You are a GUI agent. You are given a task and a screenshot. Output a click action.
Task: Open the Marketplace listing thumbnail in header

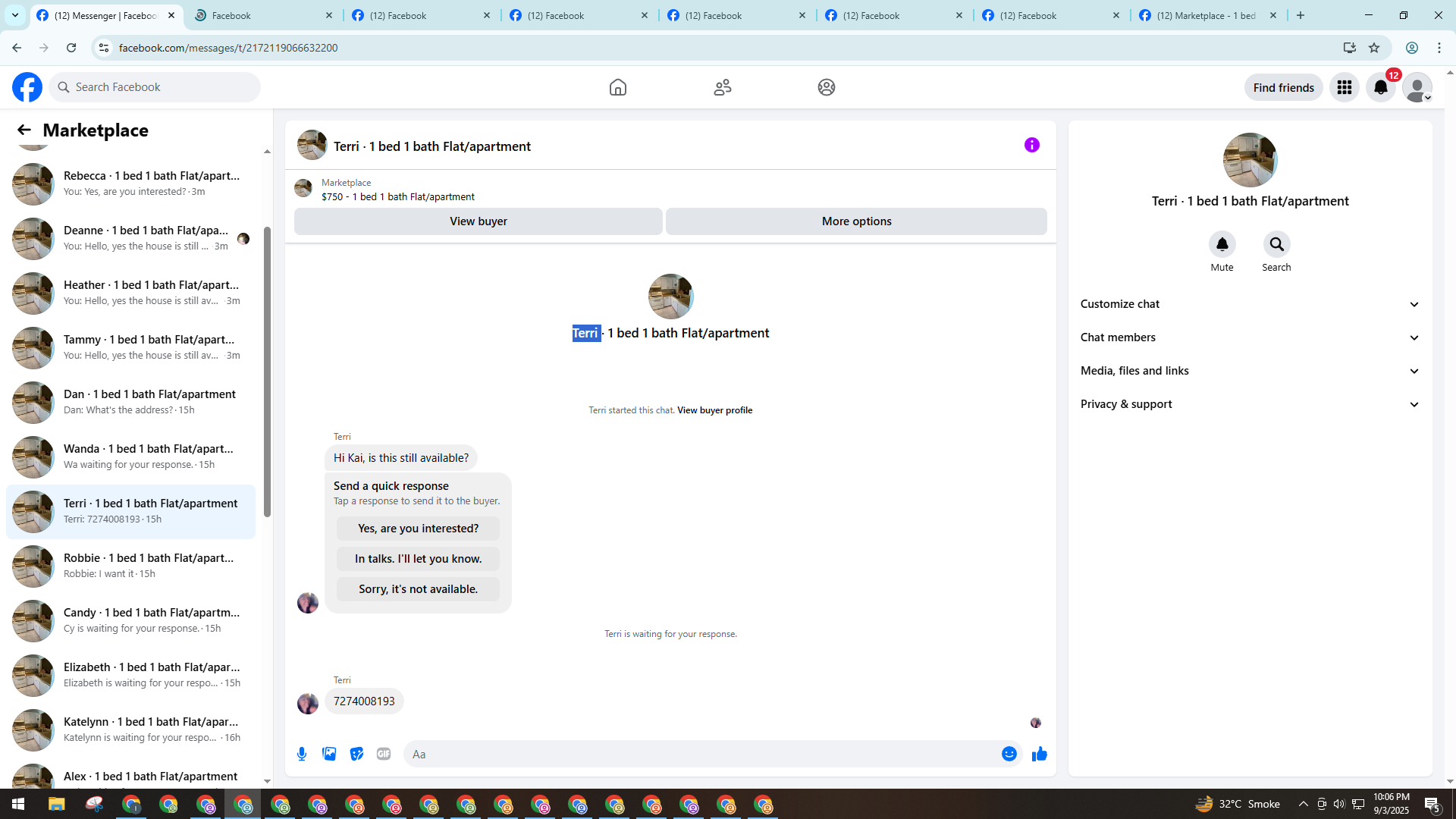[x=303, y=188]
